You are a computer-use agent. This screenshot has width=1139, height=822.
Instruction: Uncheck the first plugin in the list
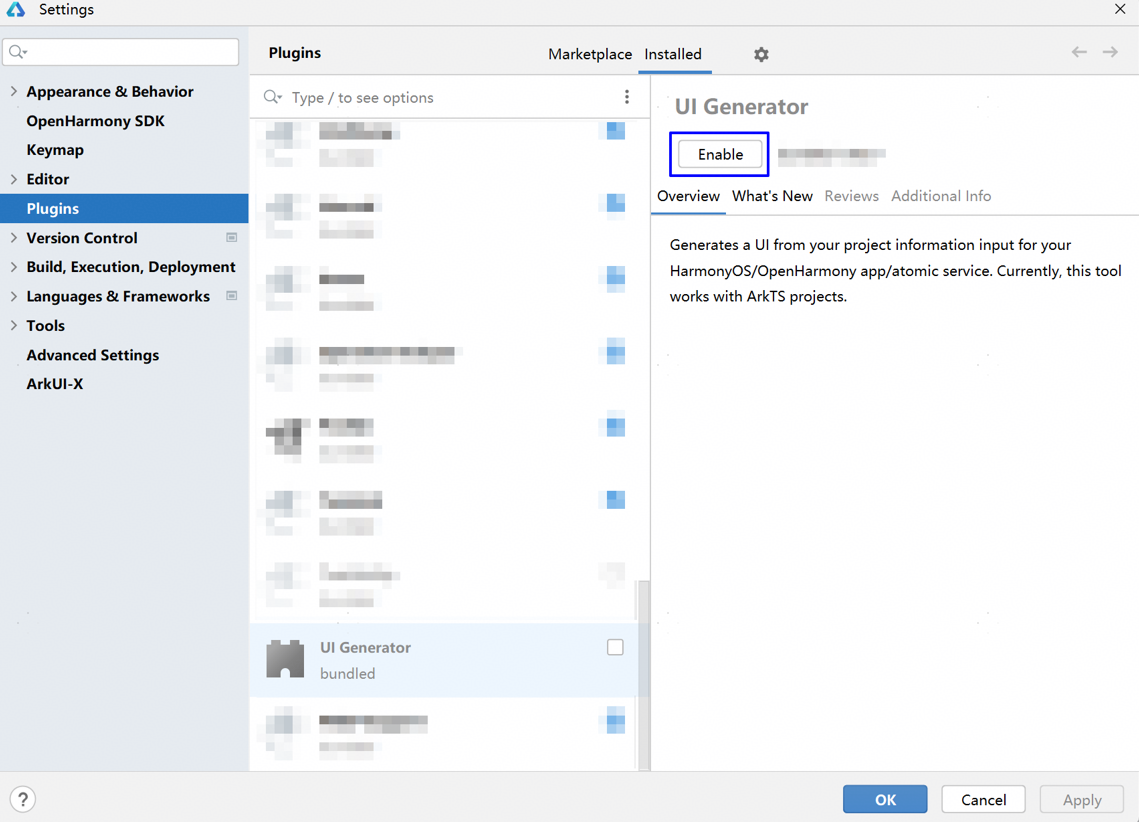(x=615, y=131)
